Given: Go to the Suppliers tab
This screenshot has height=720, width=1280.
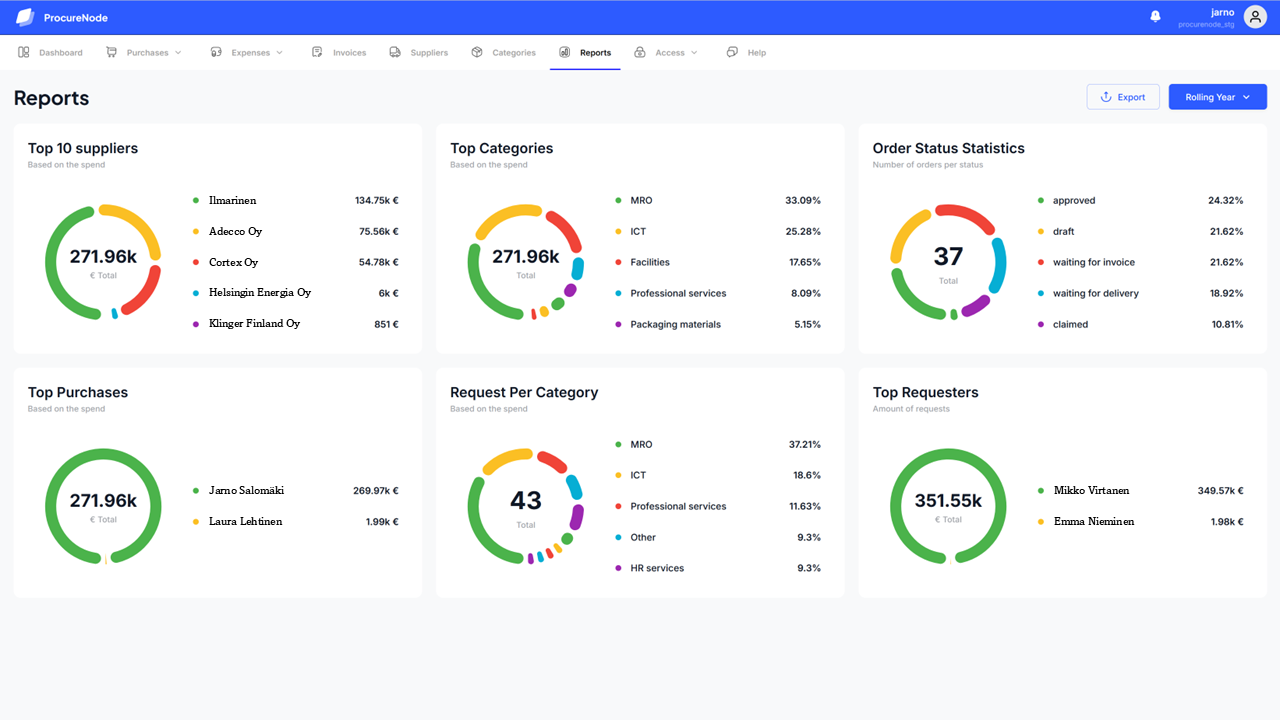Looking at the screenshot, I should (429, 53).
